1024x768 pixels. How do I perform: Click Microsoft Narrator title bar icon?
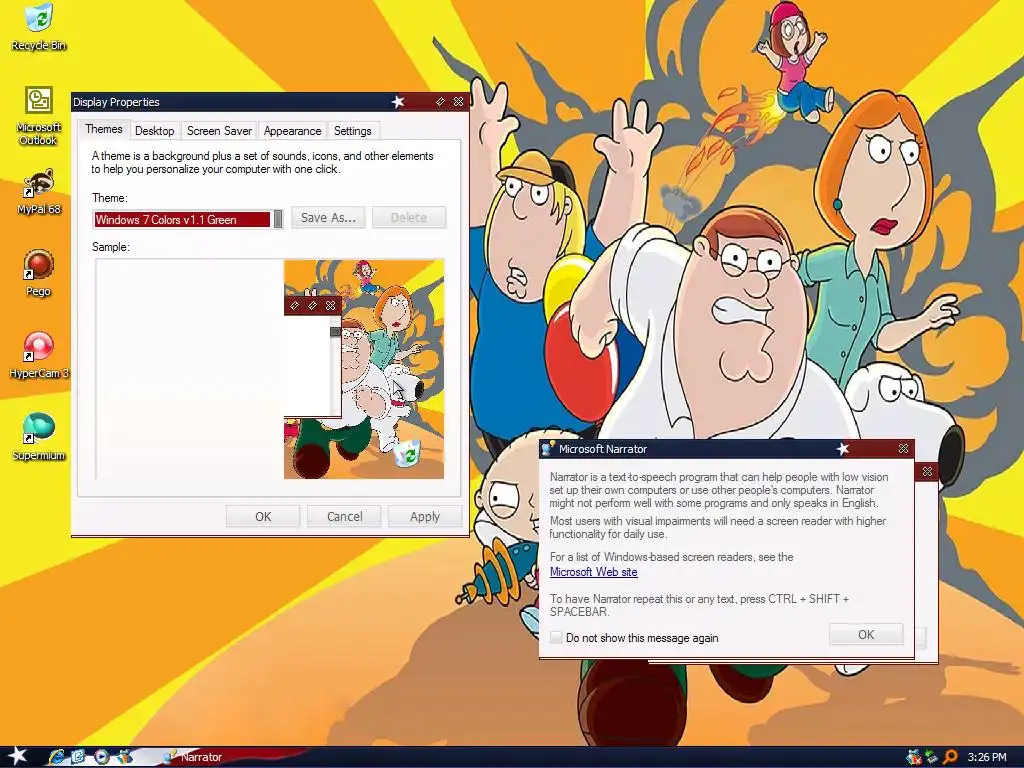(548, 448)
